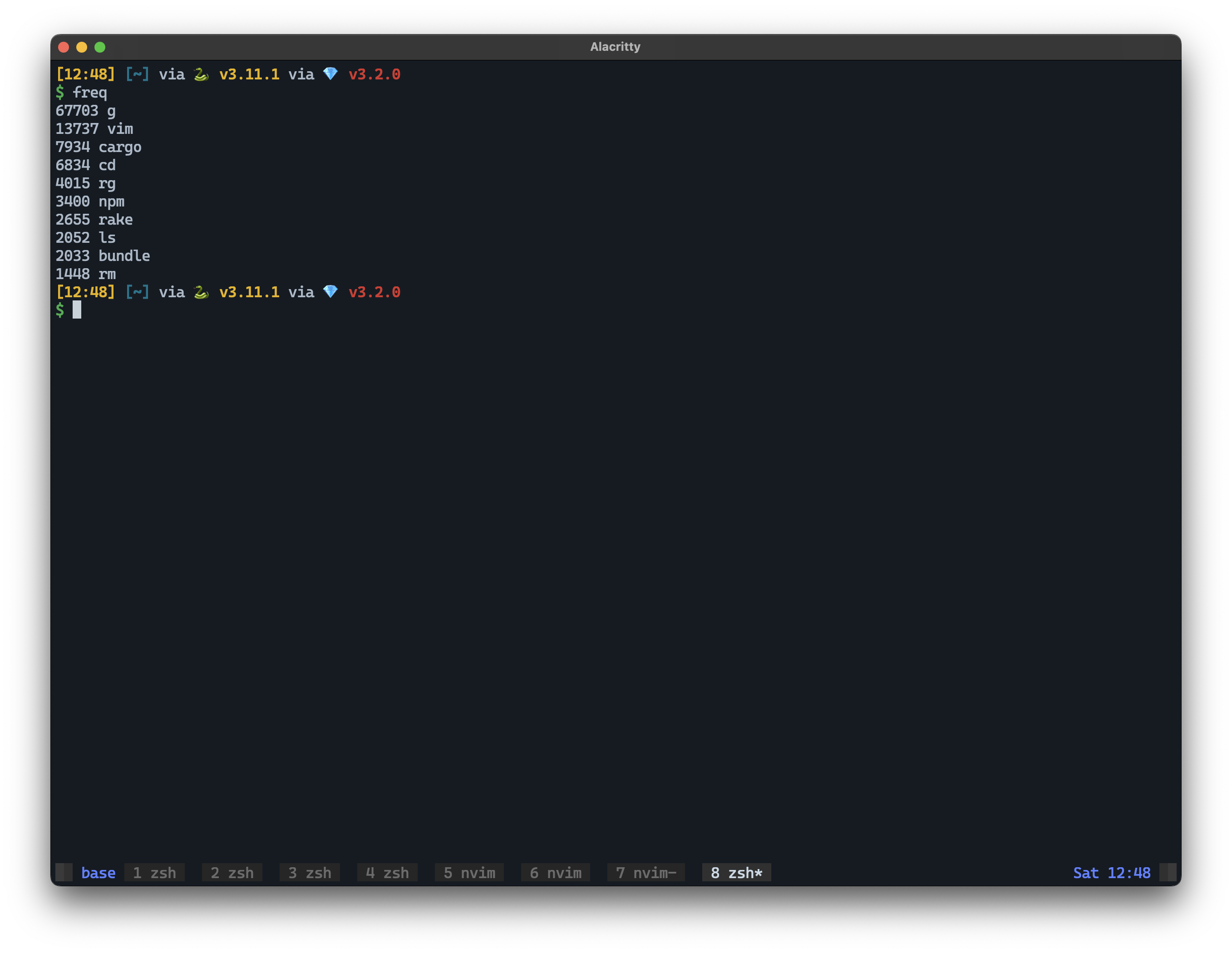The image size is (1232, 953).
Task: Click the Alacritty window title
Action: (615, 47)
